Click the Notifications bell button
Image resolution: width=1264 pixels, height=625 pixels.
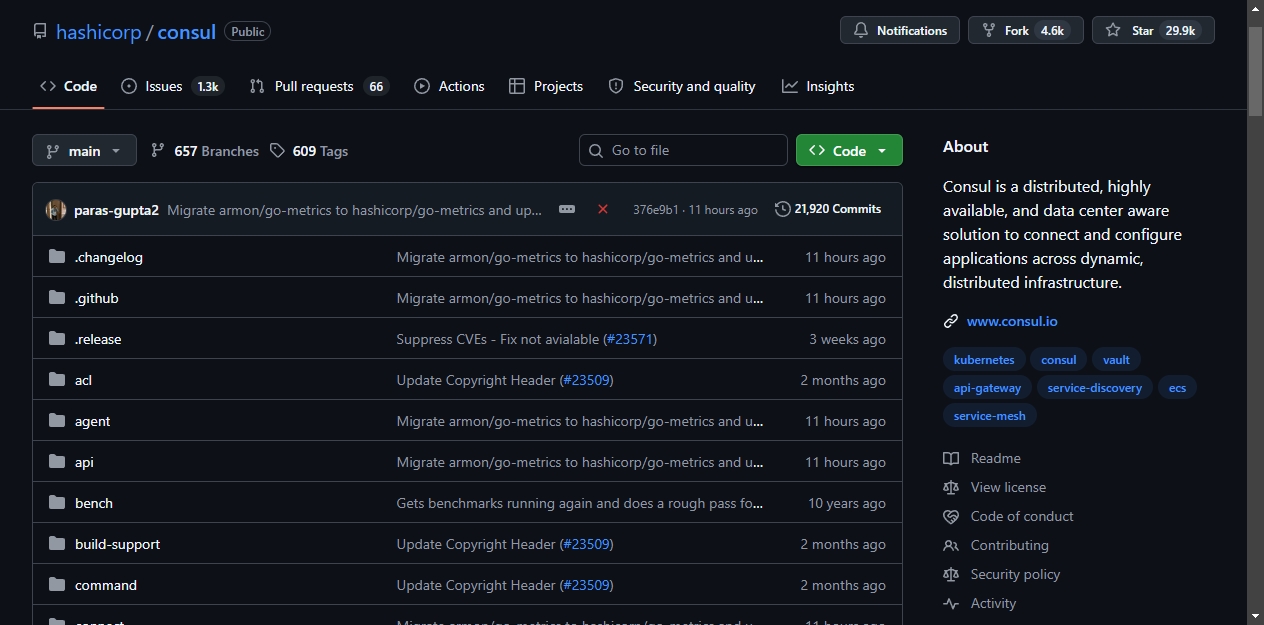(x=900, y=30)
